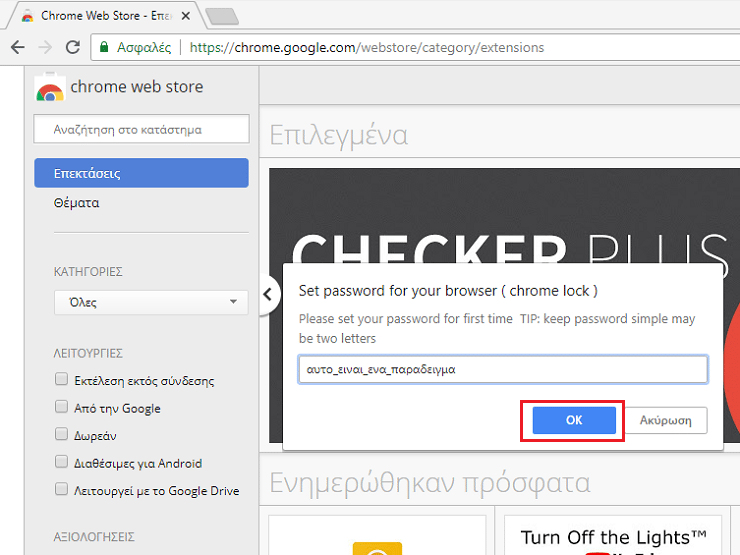Click the Επιλεγμένα section heading

coord(338,135)
